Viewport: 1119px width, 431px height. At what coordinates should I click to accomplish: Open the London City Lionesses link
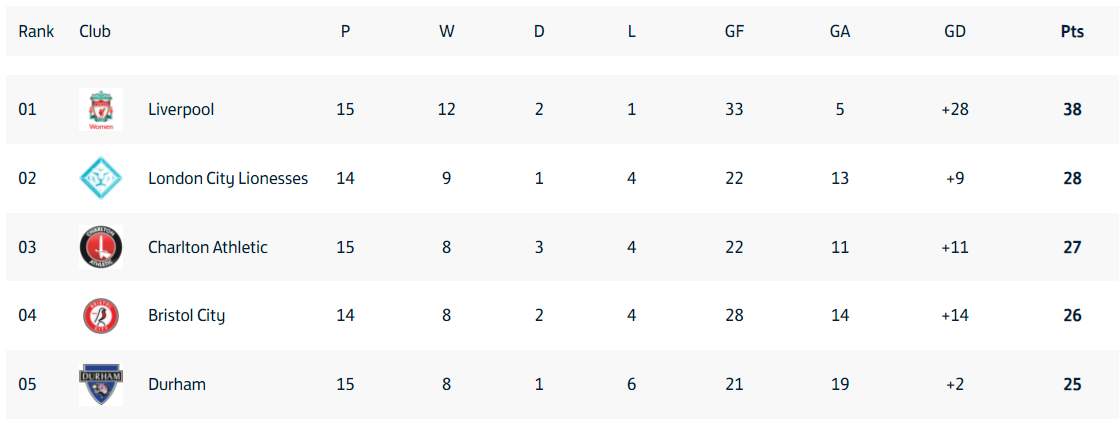[x=228, y=178]
